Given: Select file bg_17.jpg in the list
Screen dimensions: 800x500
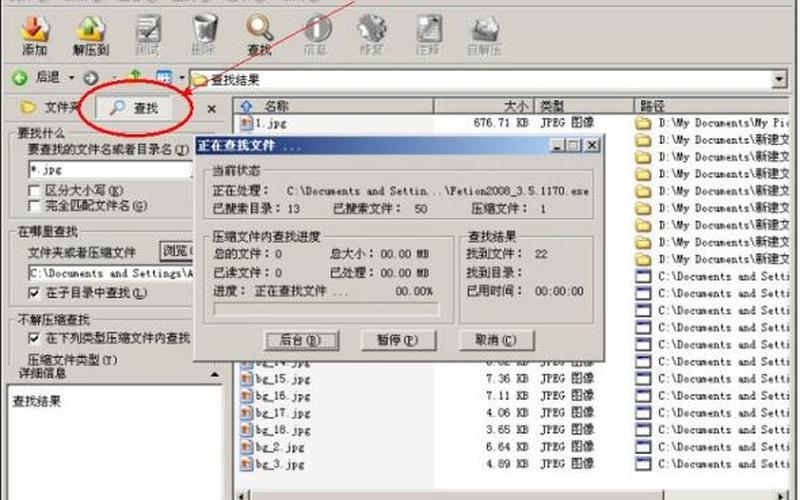Looking at the screenshot, I should [x=283, y=413].
